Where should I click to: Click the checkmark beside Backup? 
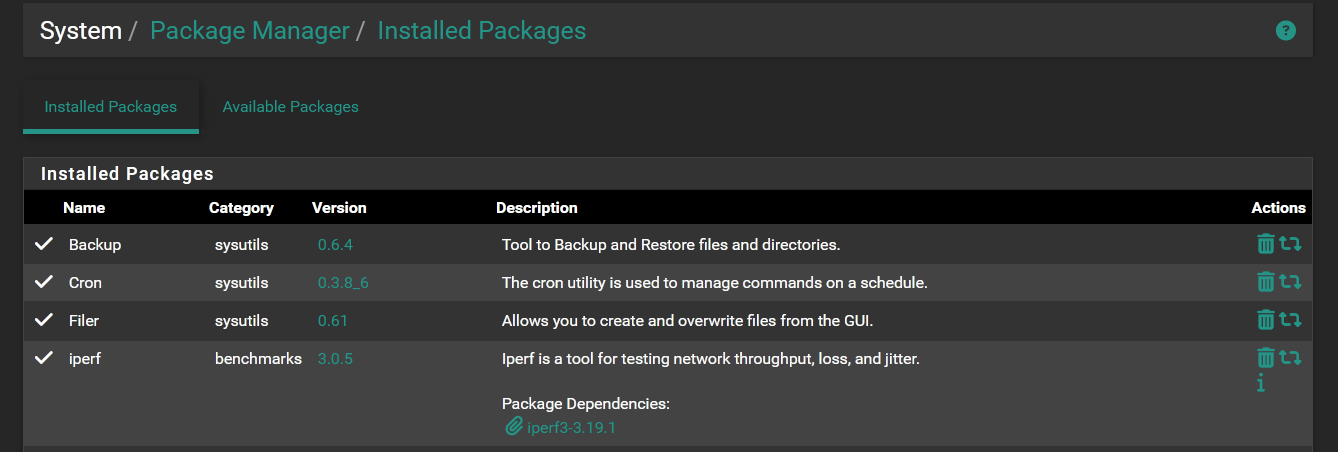[44, 244]
